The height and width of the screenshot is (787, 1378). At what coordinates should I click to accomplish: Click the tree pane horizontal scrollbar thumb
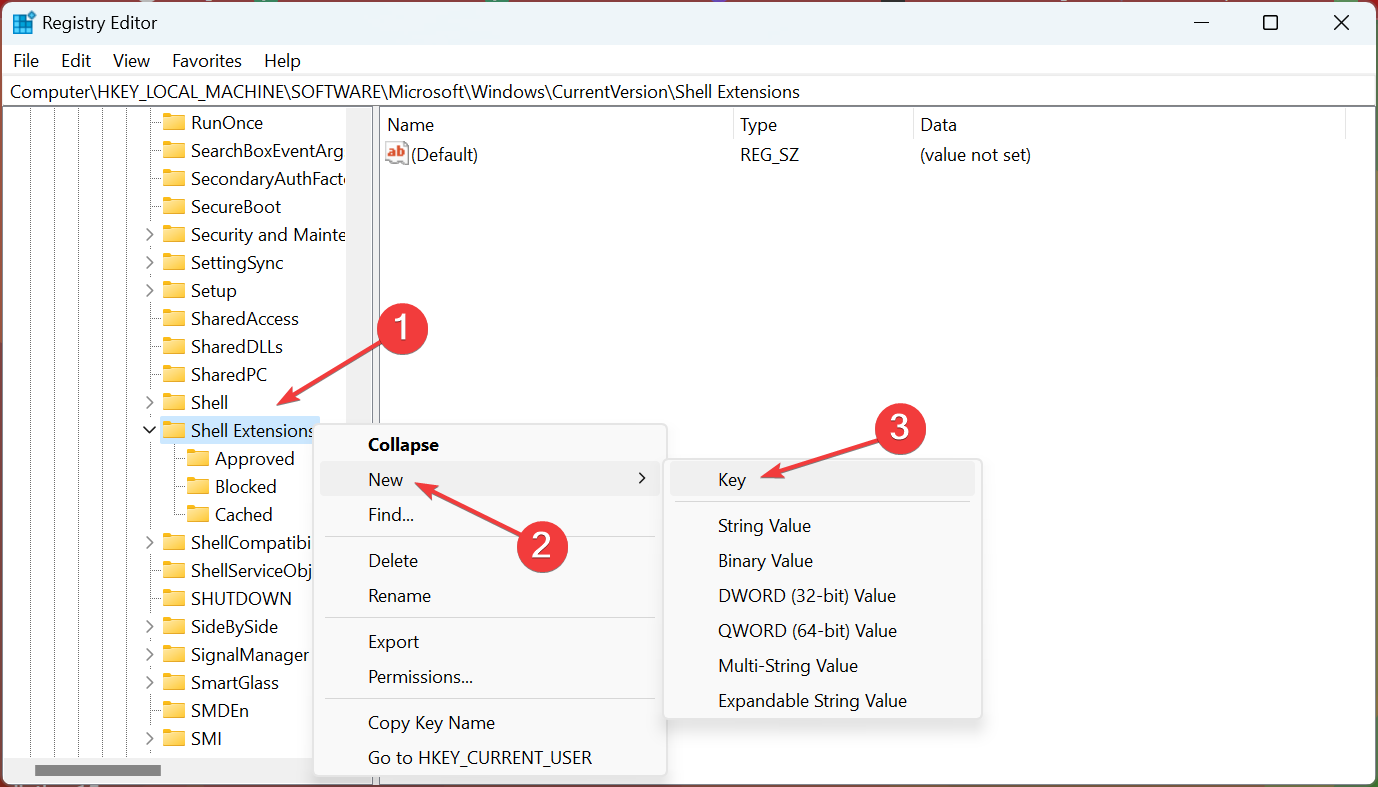click(x=97, y=771)
